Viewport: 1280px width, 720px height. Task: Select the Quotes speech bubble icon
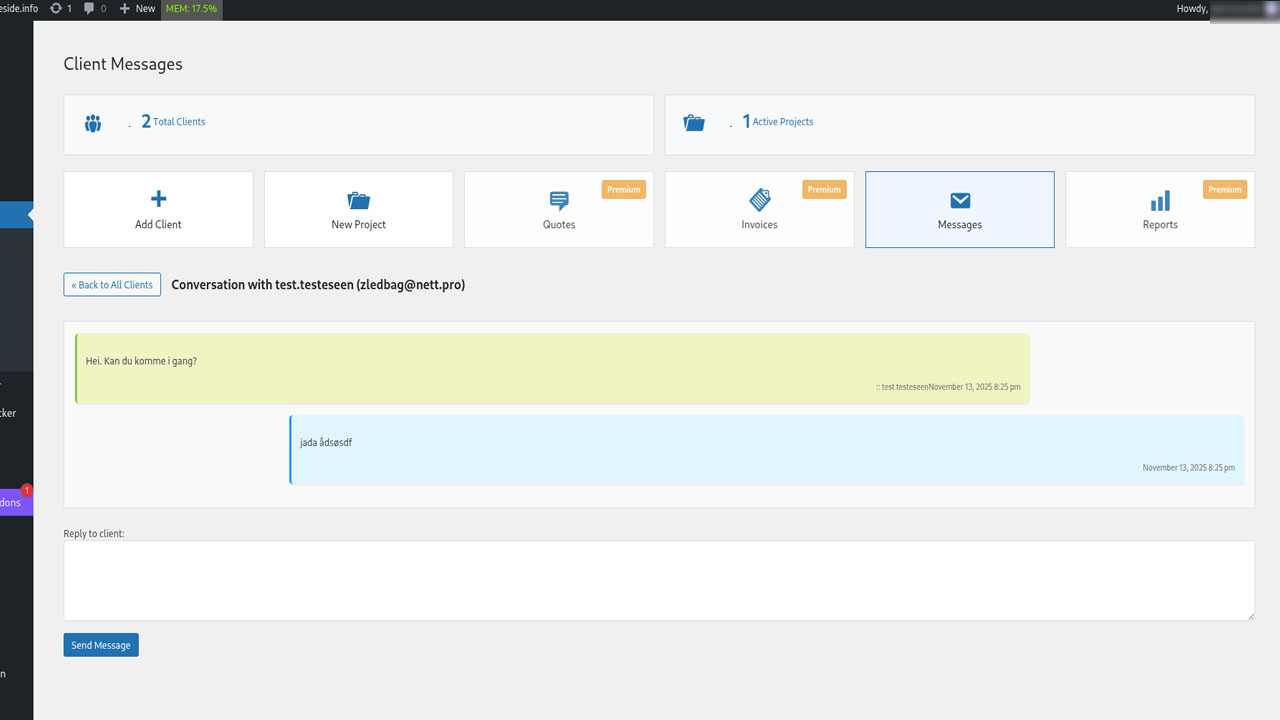tap(559, 200)
